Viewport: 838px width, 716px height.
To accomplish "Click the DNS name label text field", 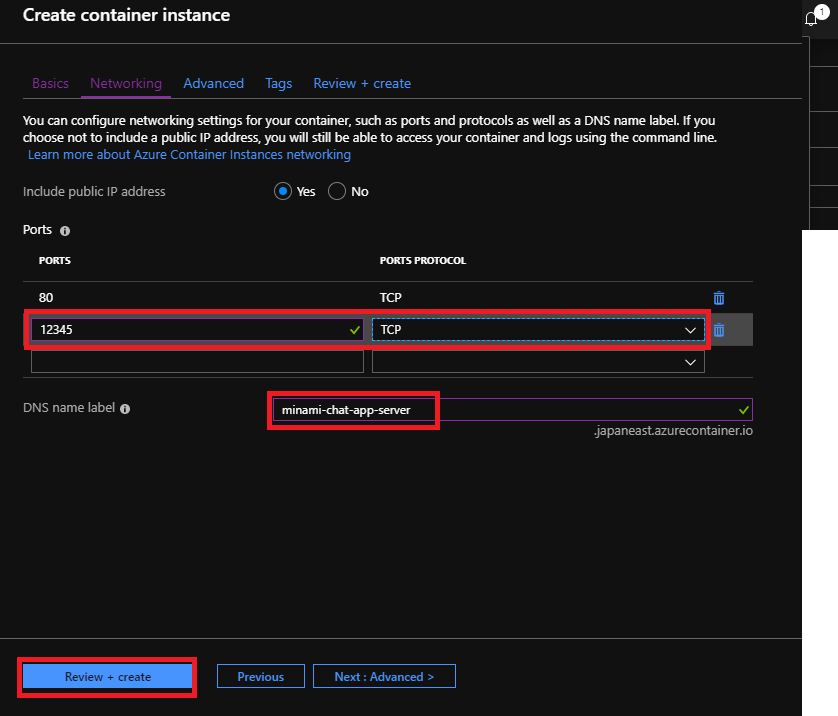I will pos(510,410).
